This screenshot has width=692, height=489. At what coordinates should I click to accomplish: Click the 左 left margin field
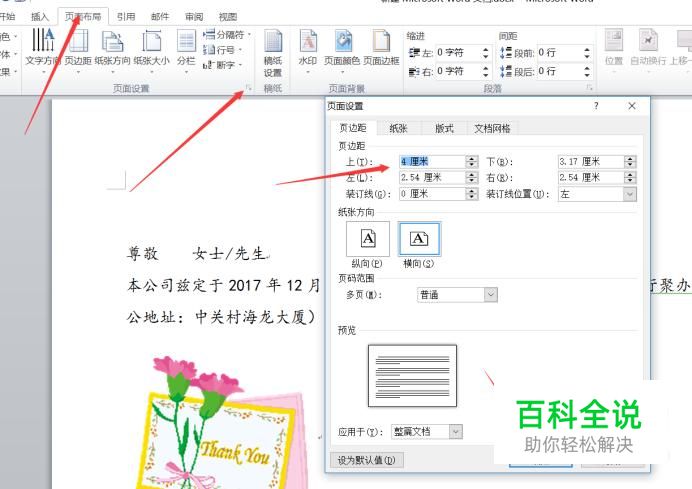(432, 177)
